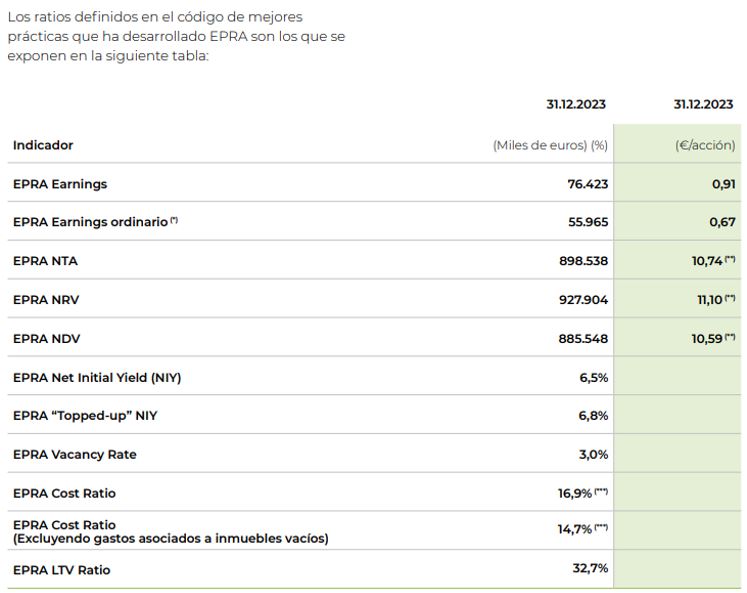Select the 16,9% EPRA Cost Ratio value
This screenshot has width=747, height=593.
tap(577, 493)
